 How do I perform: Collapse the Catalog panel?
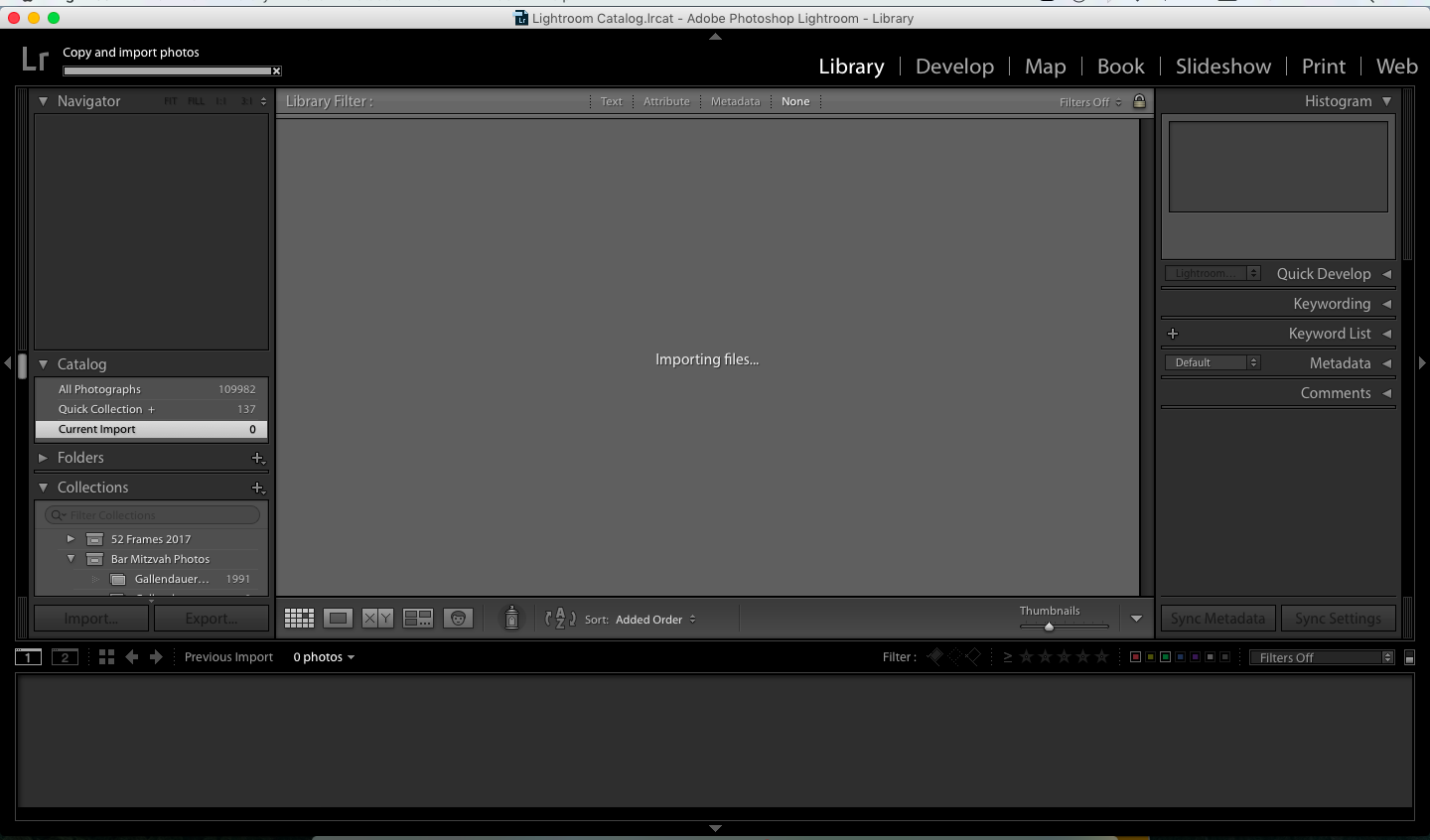[x=43, y=364]
